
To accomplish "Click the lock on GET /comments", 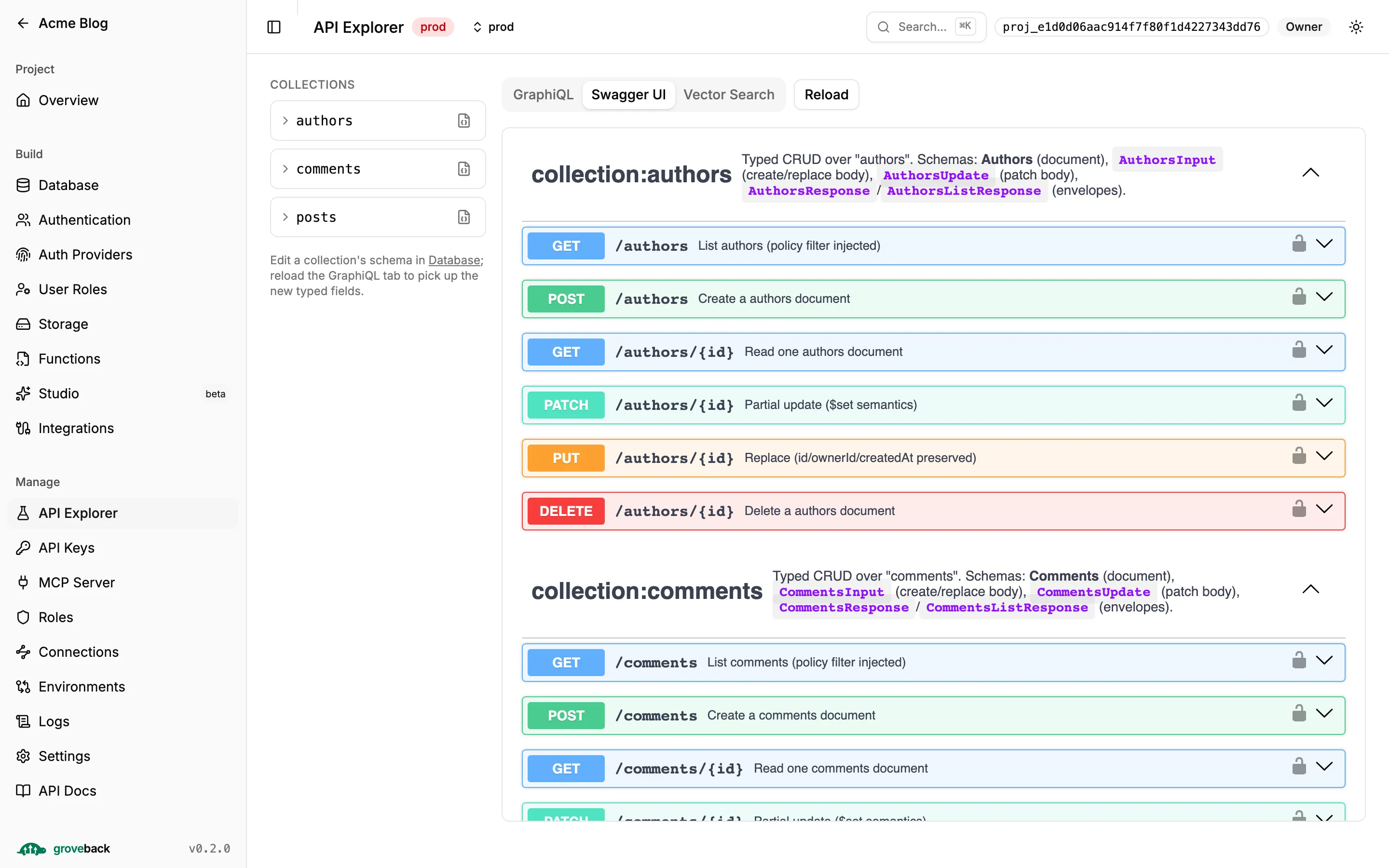I will pyautogui.click(x=1299, y=660).
